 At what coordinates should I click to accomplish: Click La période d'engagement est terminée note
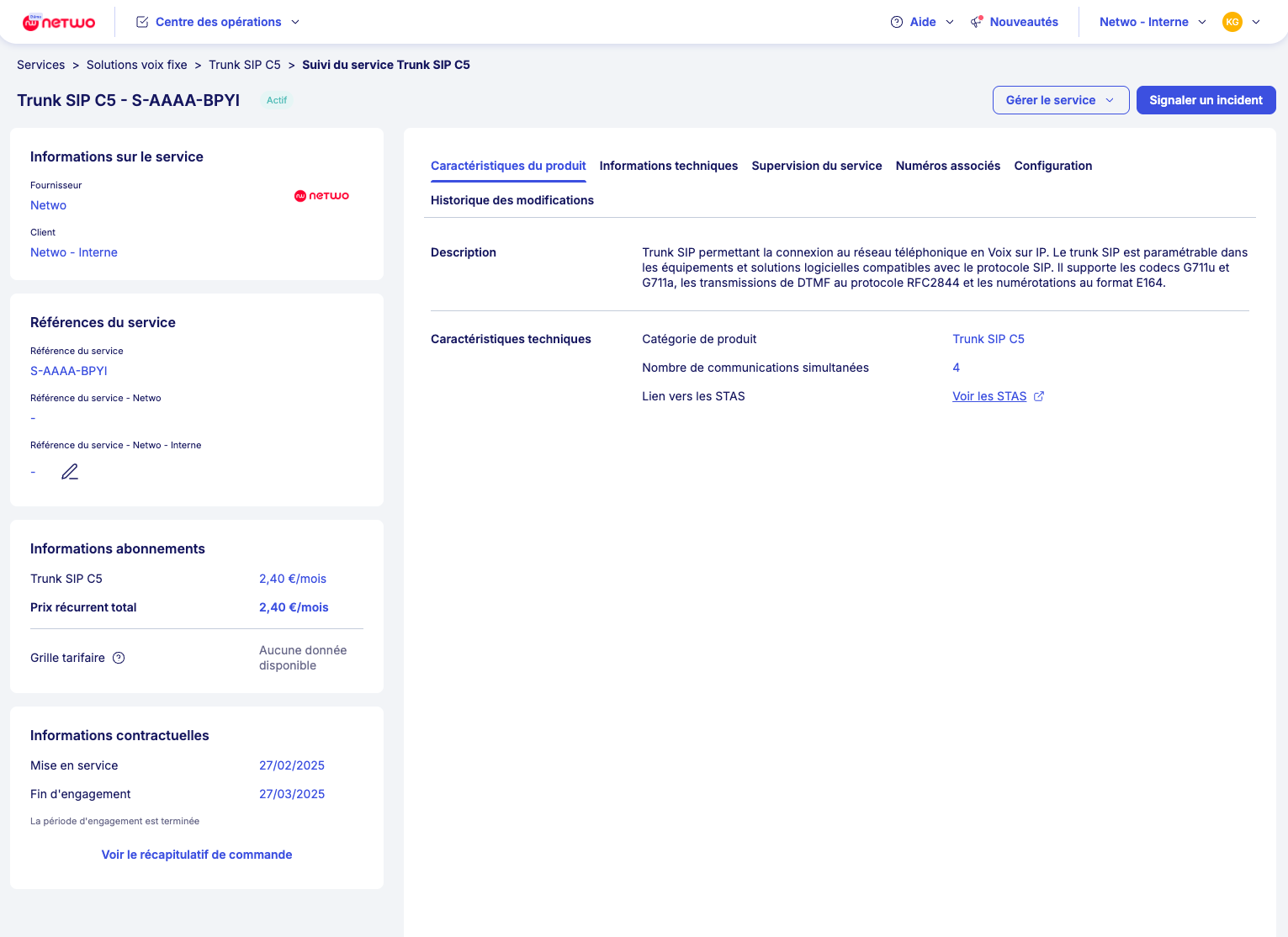114,821
